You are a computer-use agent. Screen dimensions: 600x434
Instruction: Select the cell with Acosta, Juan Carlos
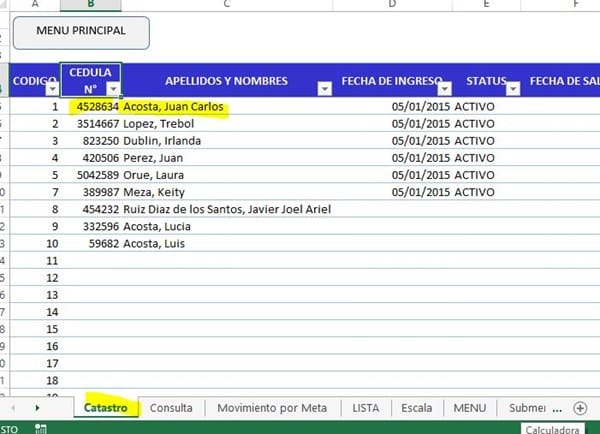(x=176, y=106)
